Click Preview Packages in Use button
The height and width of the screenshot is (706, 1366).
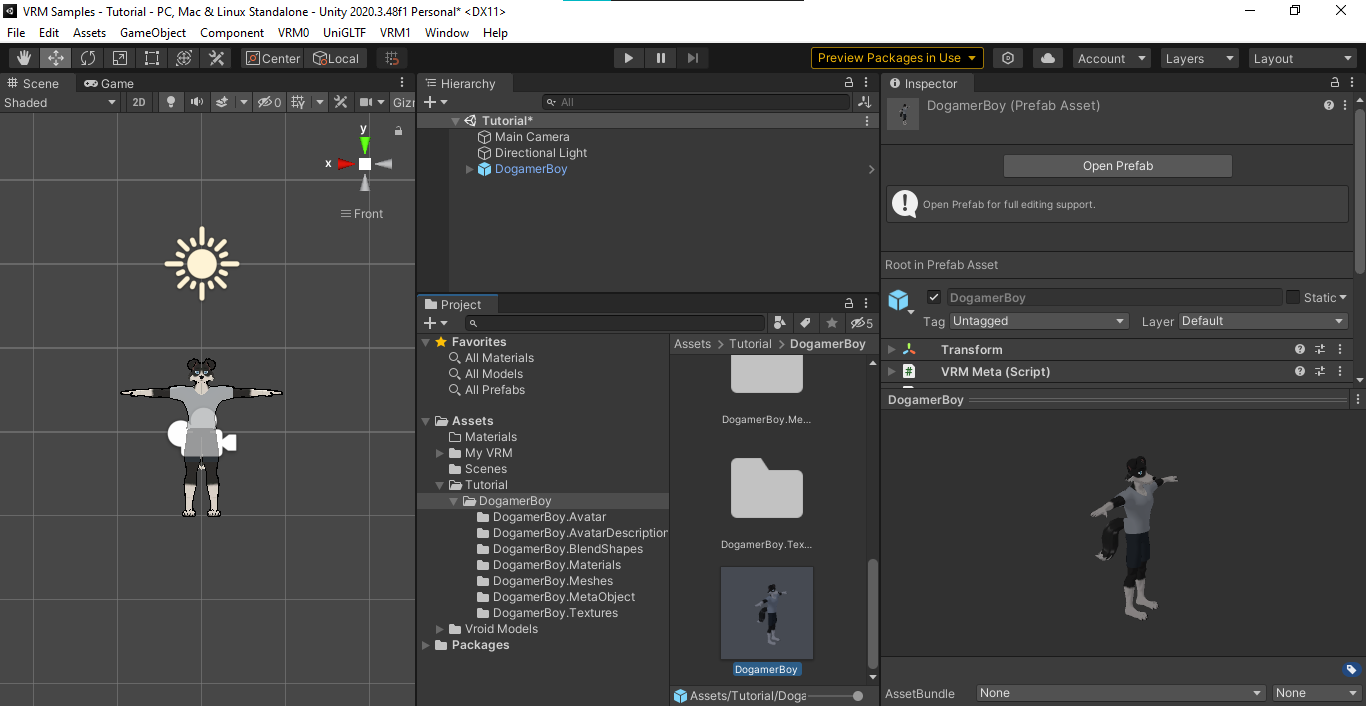pos(897,58)
